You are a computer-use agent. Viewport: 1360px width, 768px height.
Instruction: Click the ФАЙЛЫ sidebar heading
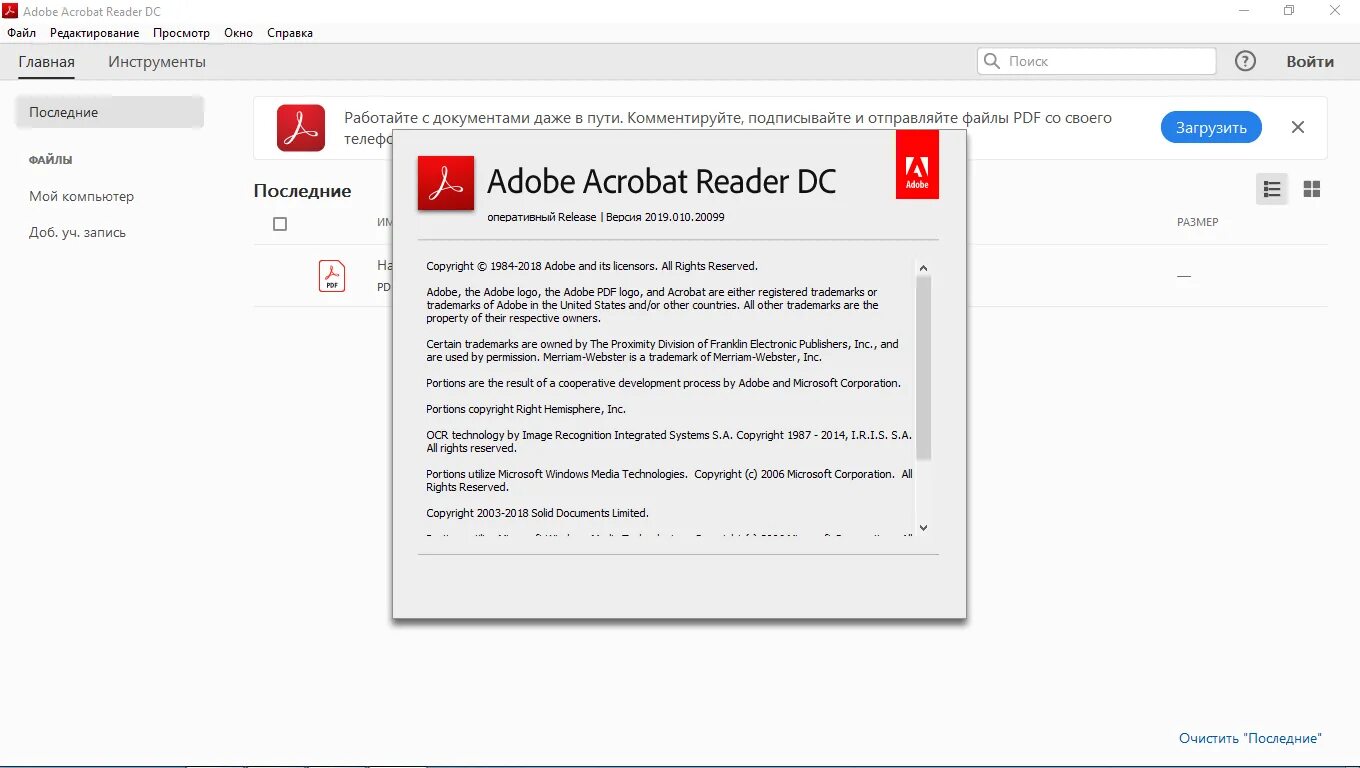(50, 160)
